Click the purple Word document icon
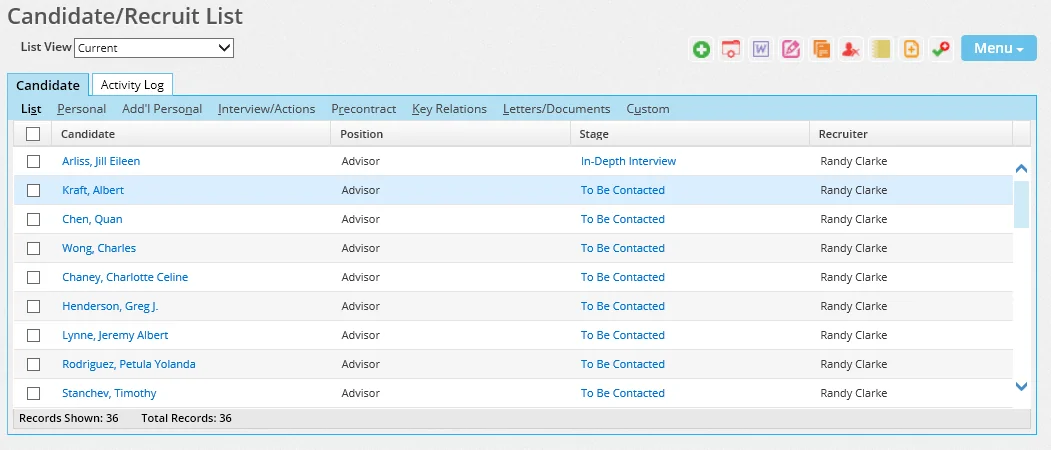The width and height of the screenshot is (1051, 450). (761, 49)
